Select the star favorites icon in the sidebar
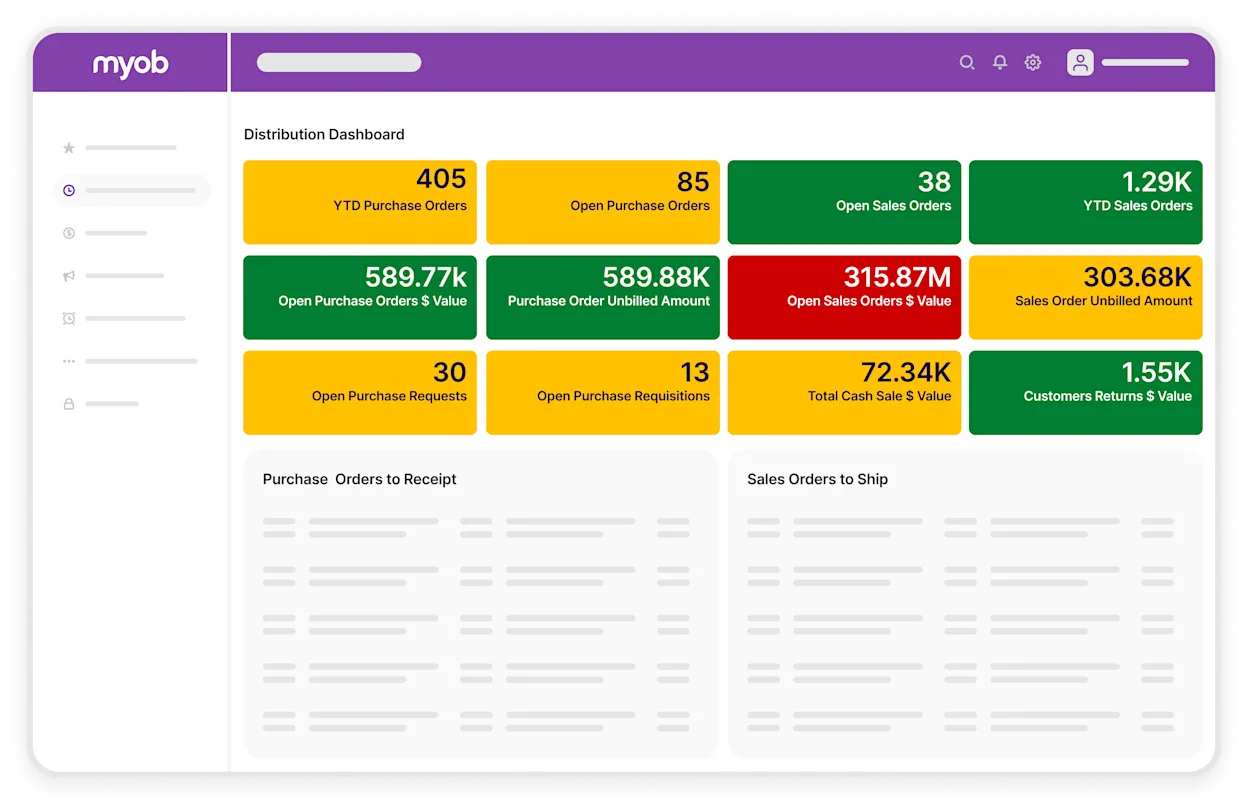This screenshot has height=811, width=1248. coord(68,147)
